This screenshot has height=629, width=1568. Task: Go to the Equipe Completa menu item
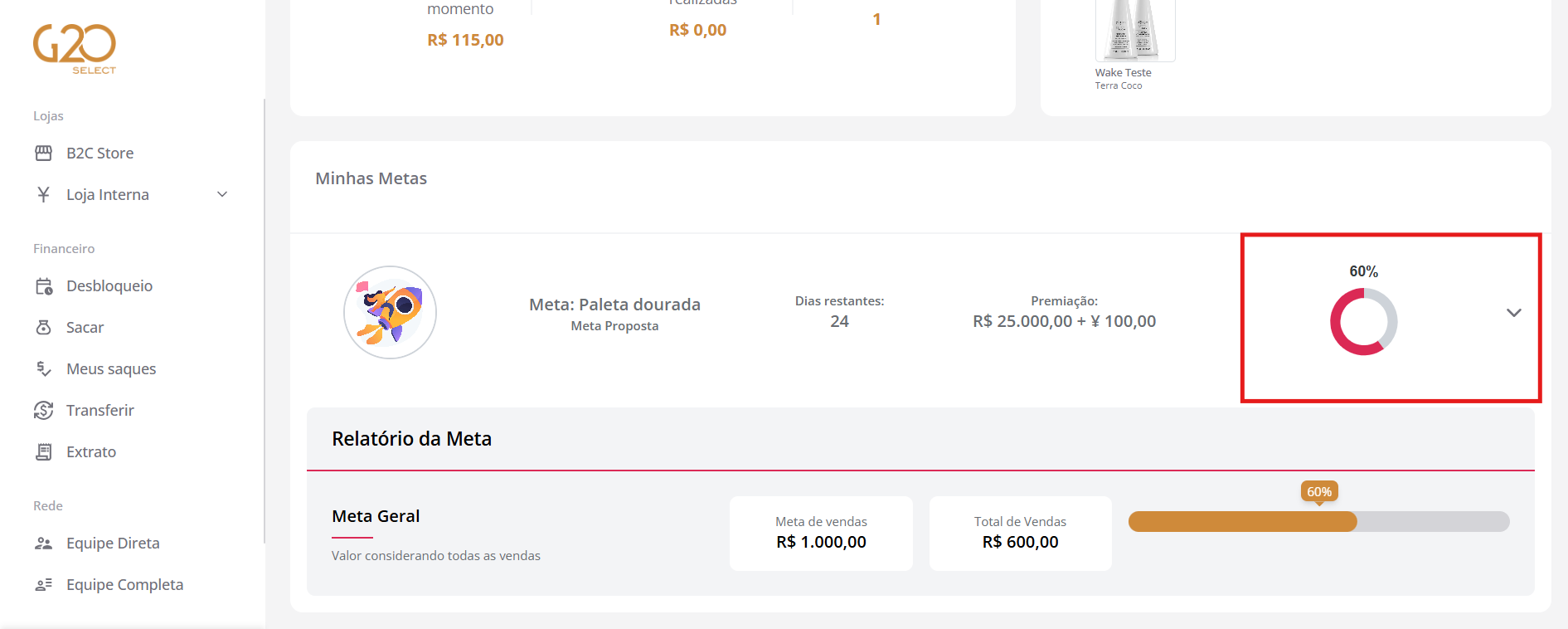tap(124, 585)
